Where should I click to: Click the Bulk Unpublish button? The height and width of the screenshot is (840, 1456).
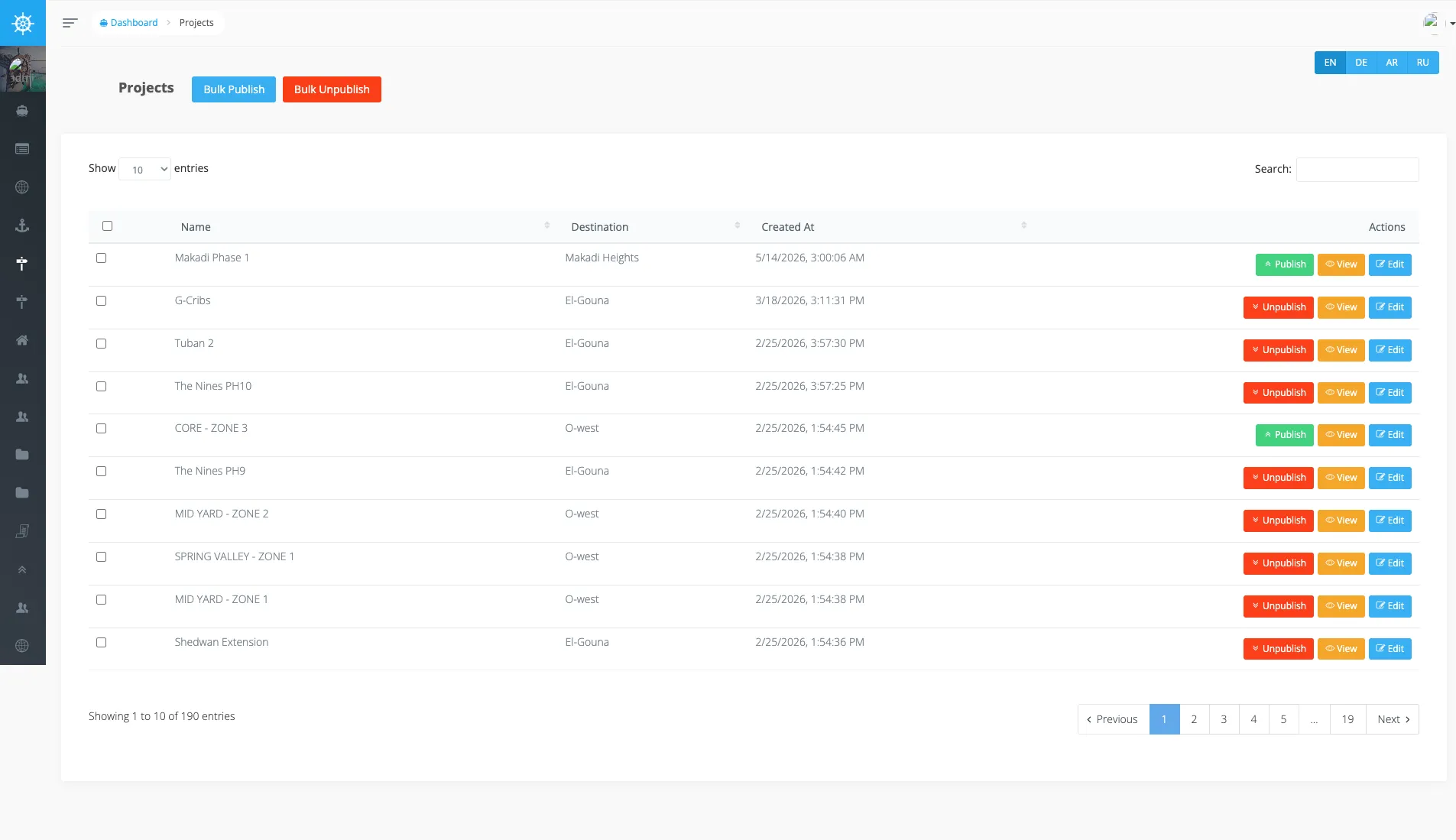click(x=332, y=89)
